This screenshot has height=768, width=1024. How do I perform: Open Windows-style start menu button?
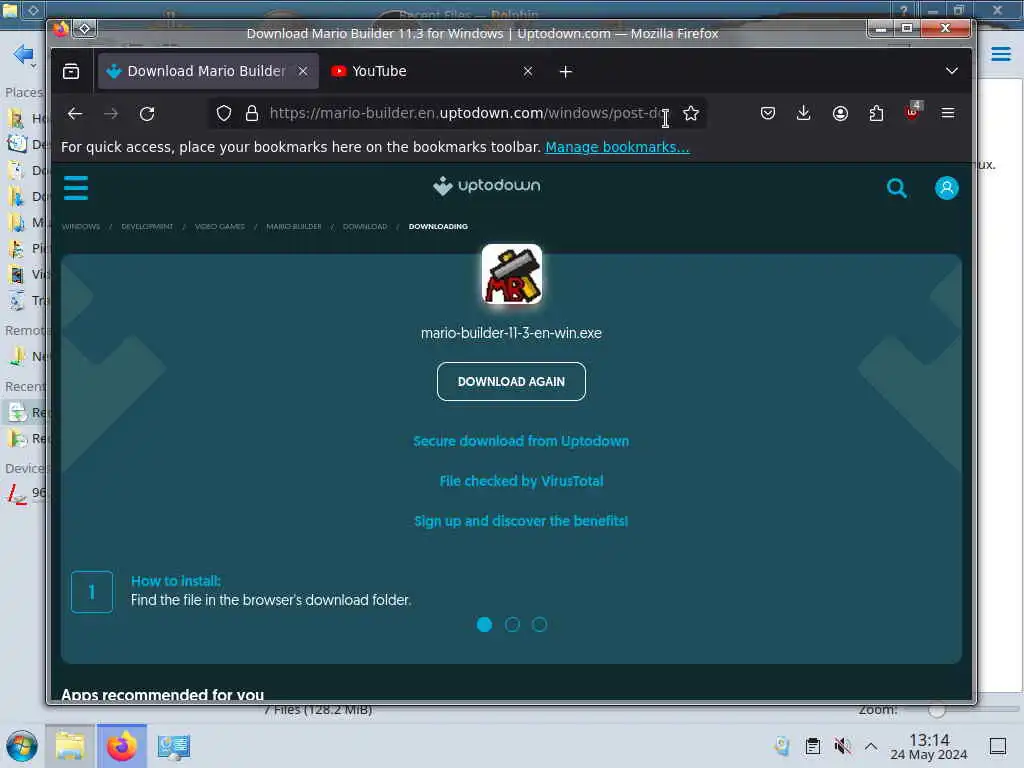click(22, 746)
